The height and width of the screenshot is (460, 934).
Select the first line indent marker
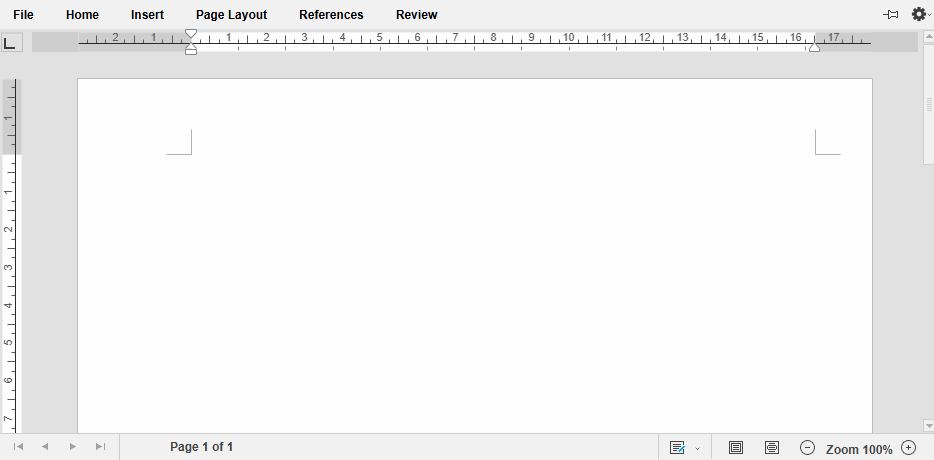191,33
